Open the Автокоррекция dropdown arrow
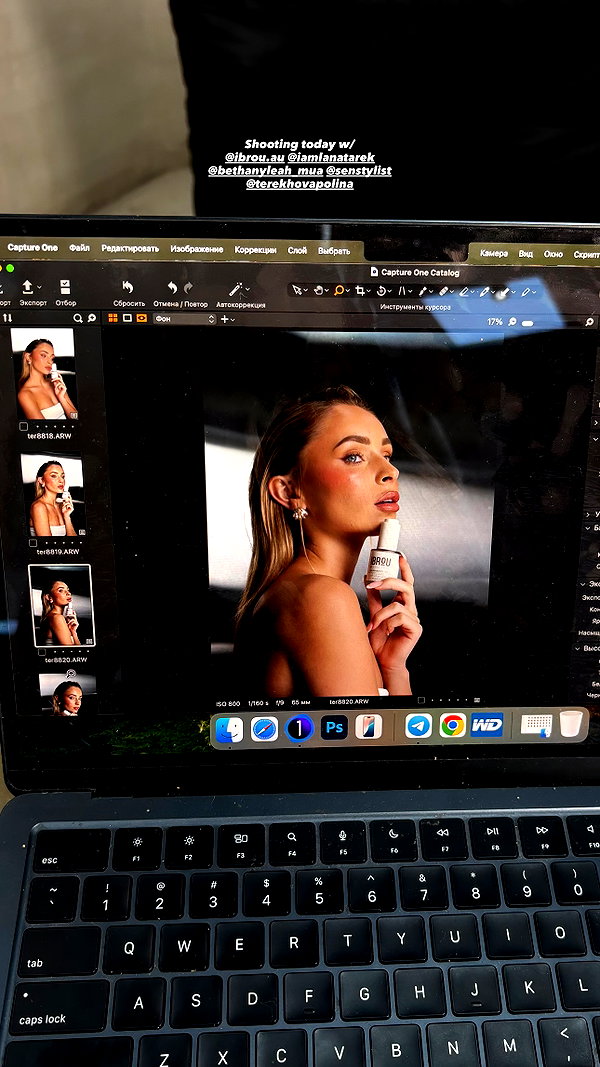 click(247, 290)
